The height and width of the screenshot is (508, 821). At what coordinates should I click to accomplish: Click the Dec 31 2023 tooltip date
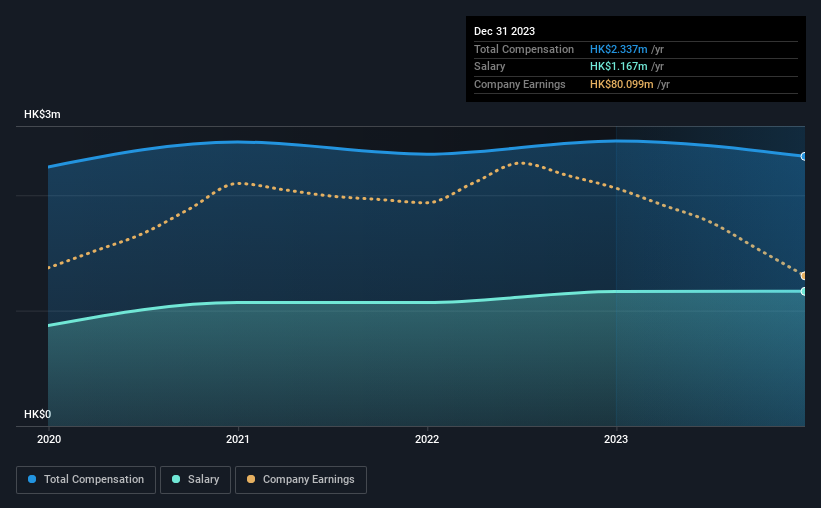click(504, 31)
